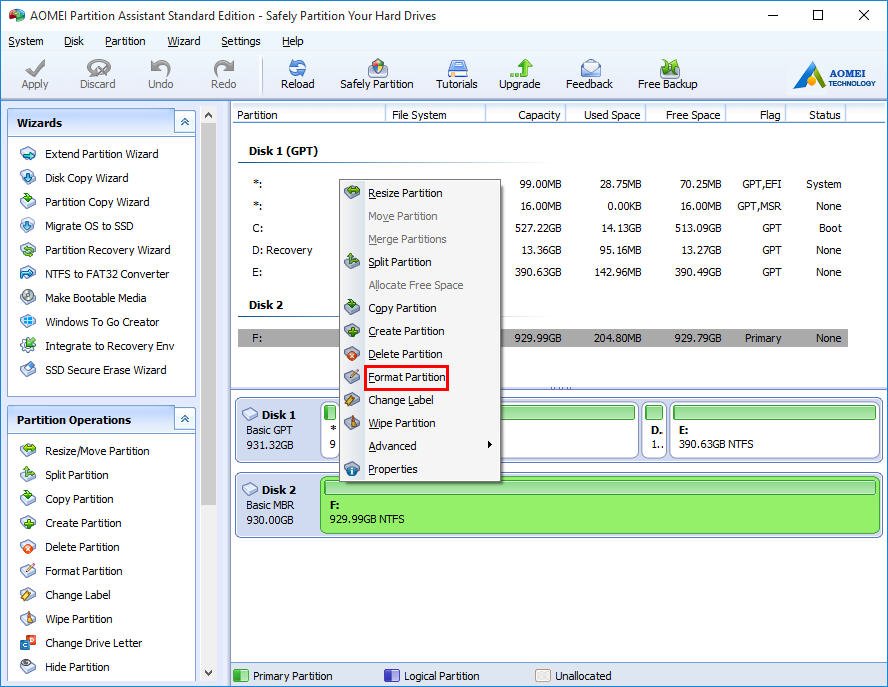The width and height of the screenshot is (888, 687).
Task: Select Integrate to Recovery Env
Action: point(97,346)
